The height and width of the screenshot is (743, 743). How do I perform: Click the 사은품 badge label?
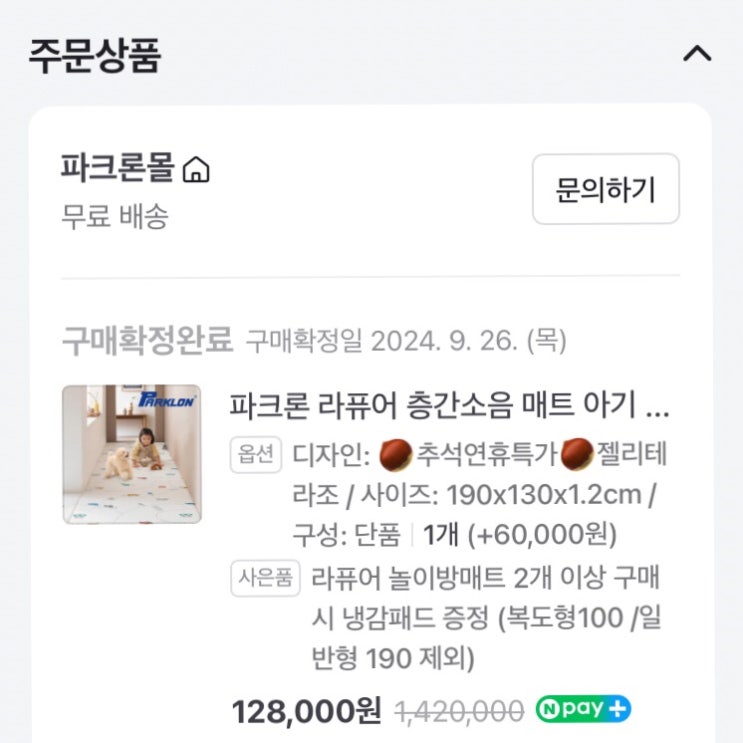point(265,578)
